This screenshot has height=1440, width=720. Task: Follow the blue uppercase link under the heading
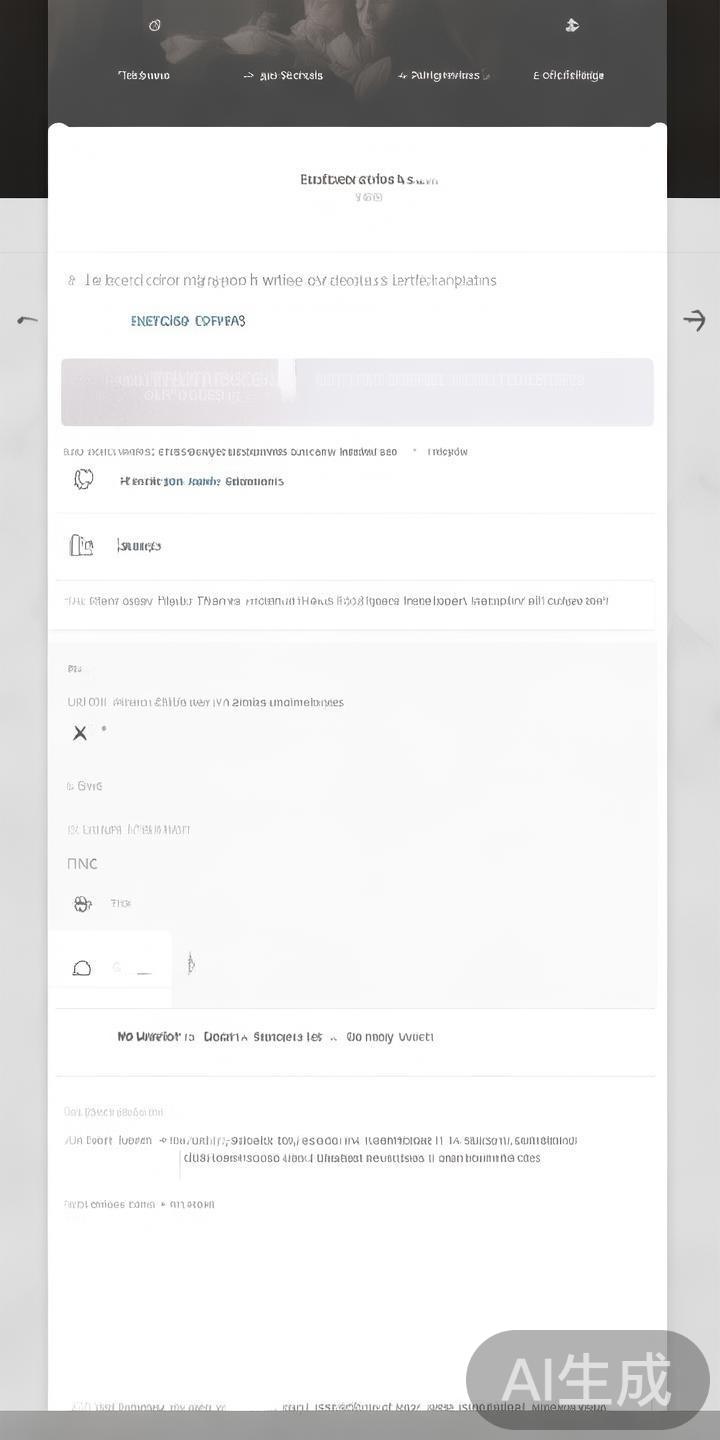coord(188,321)
